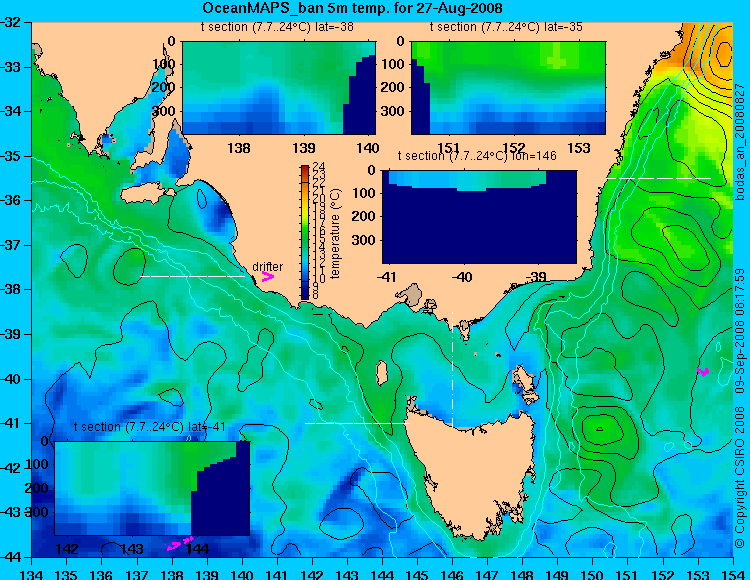
Task: Click the '134' longitude label on the bottom axis
Action: point(32,574)
